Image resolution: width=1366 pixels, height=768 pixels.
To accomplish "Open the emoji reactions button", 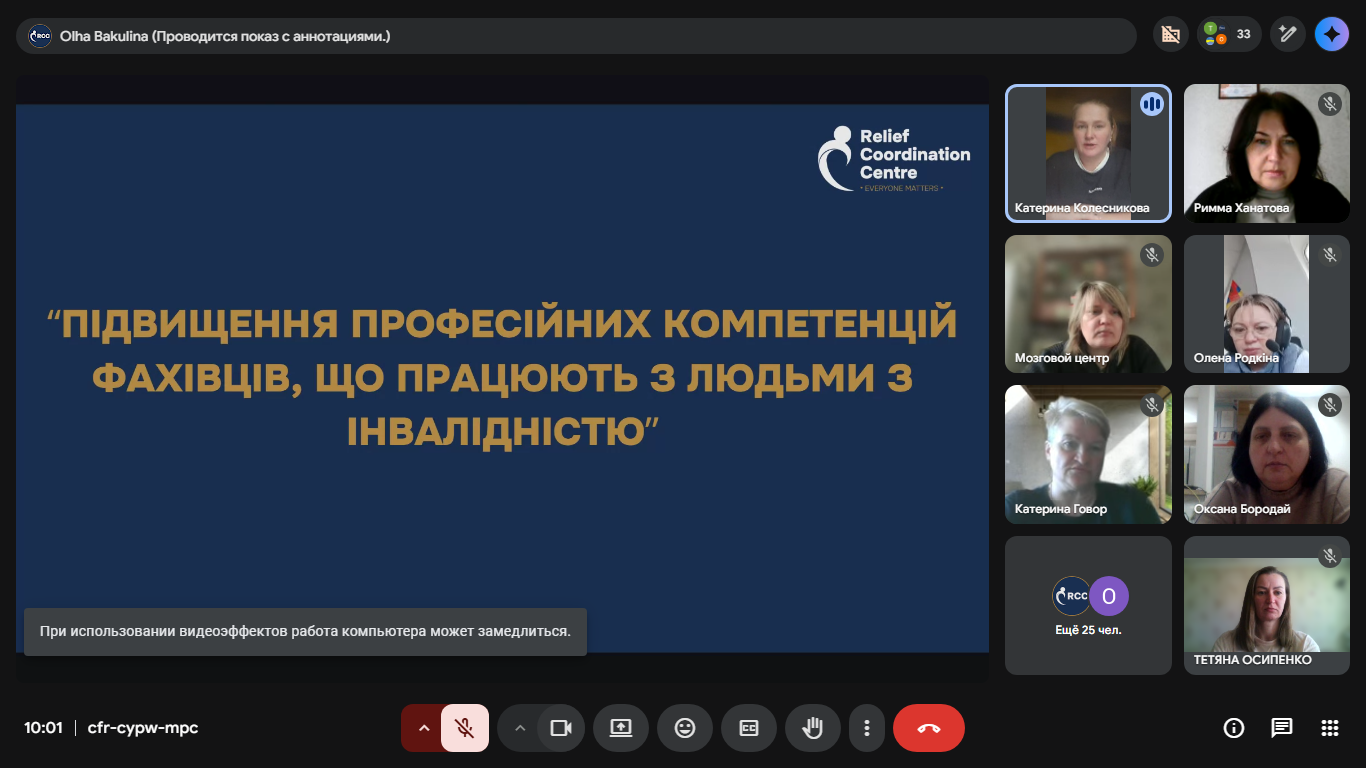I will tap(685, 728).
